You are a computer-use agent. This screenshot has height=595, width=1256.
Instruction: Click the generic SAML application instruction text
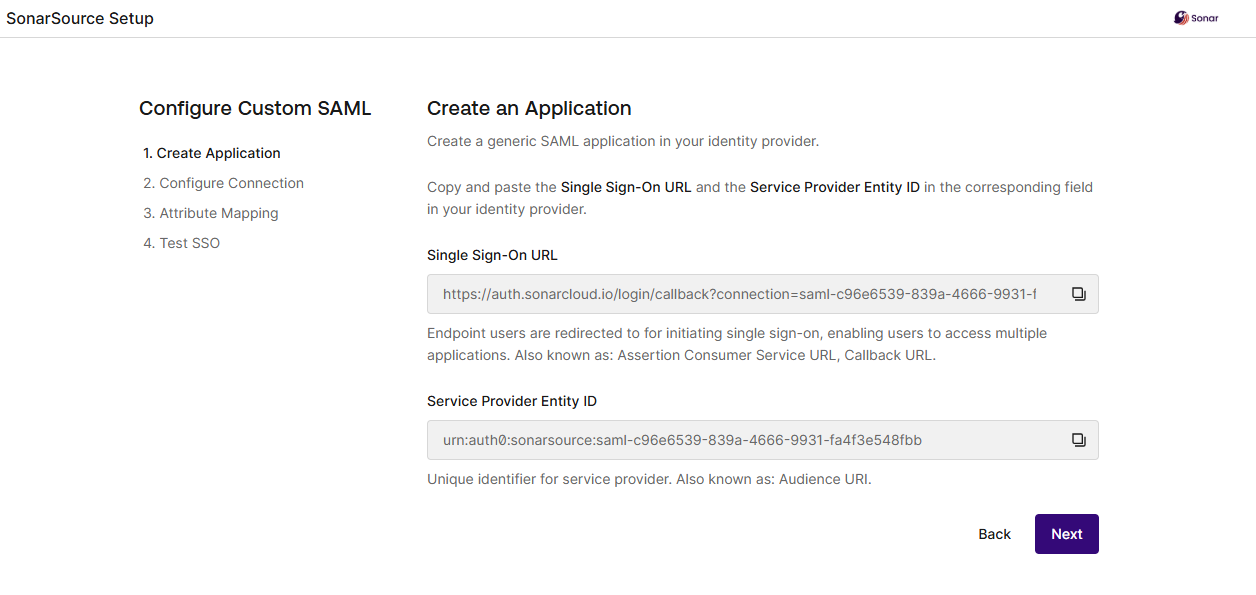(623, 141)
